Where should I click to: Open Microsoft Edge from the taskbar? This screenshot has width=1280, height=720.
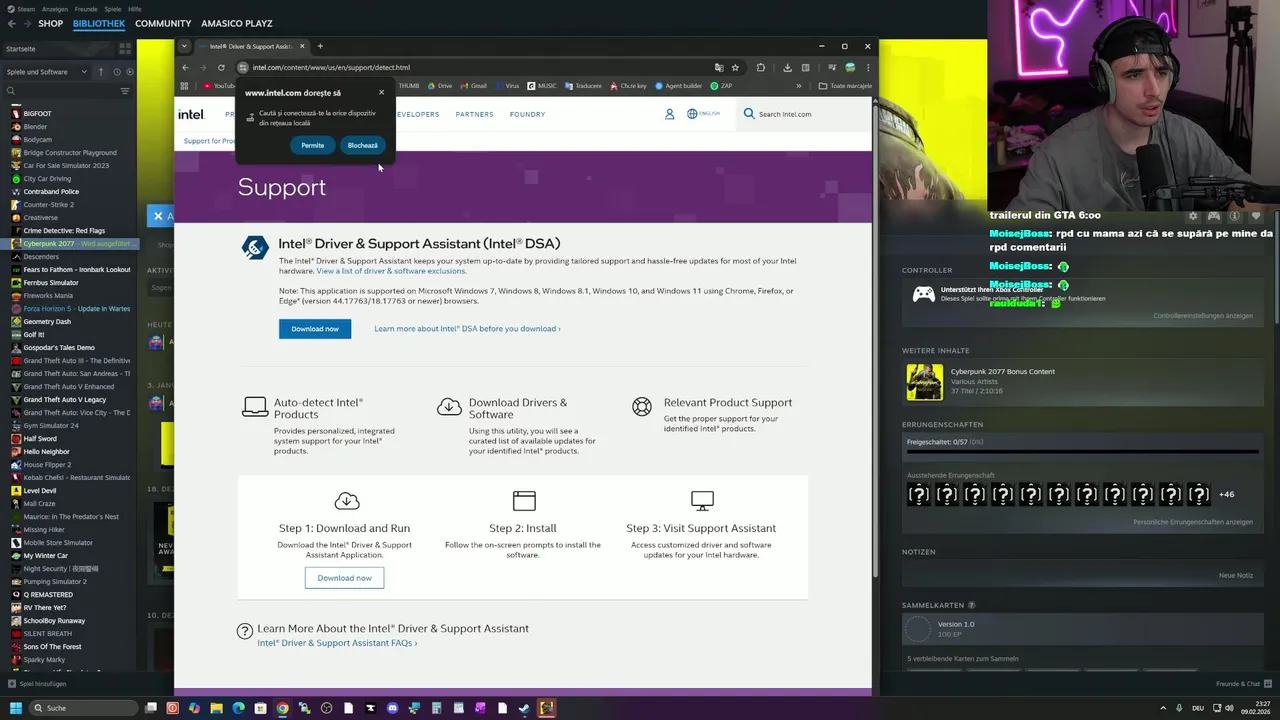238,708
